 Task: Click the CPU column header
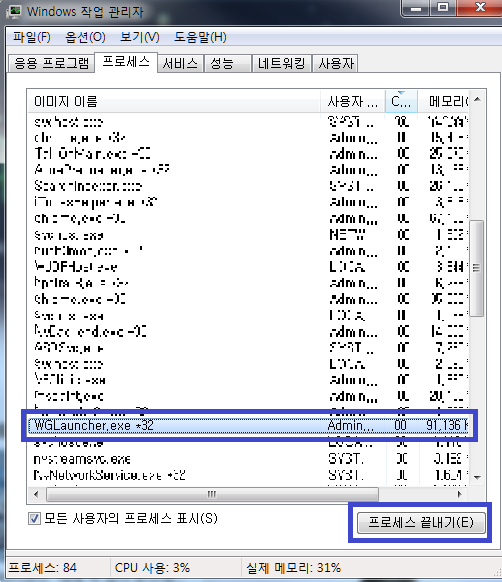[x=401, y=101]
